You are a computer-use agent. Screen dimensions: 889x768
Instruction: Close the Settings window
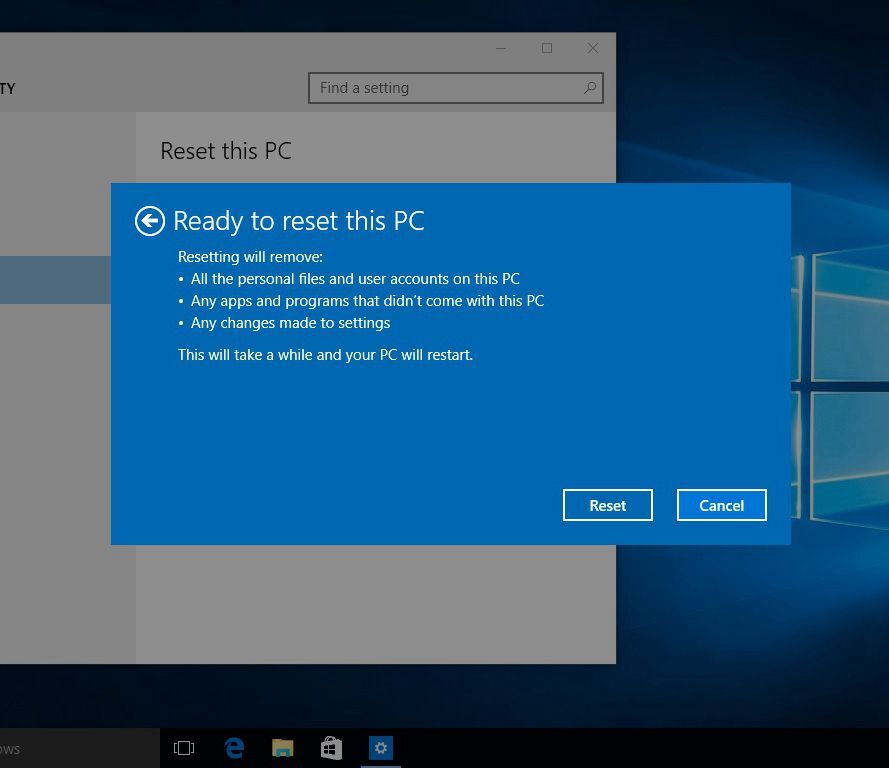592,48
